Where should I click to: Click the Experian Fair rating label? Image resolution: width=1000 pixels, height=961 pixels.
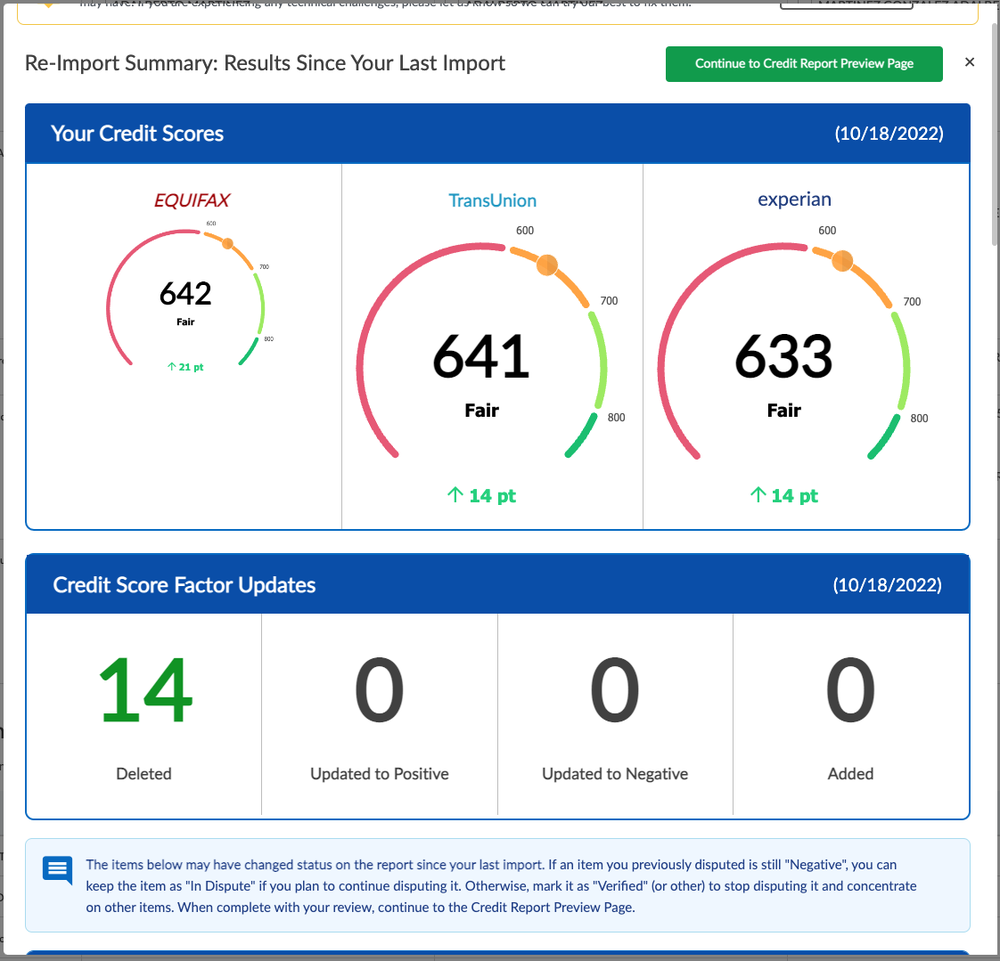pyautogui.click(x=784, y=410)
